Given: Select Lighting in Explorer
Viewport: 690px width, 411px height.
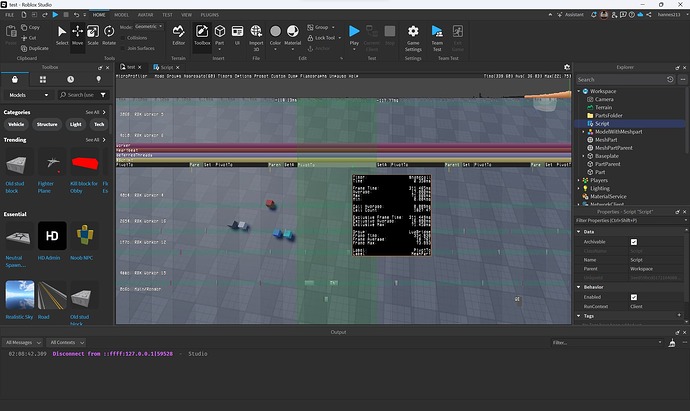Looking at the screenshot, I should [600, 188].
